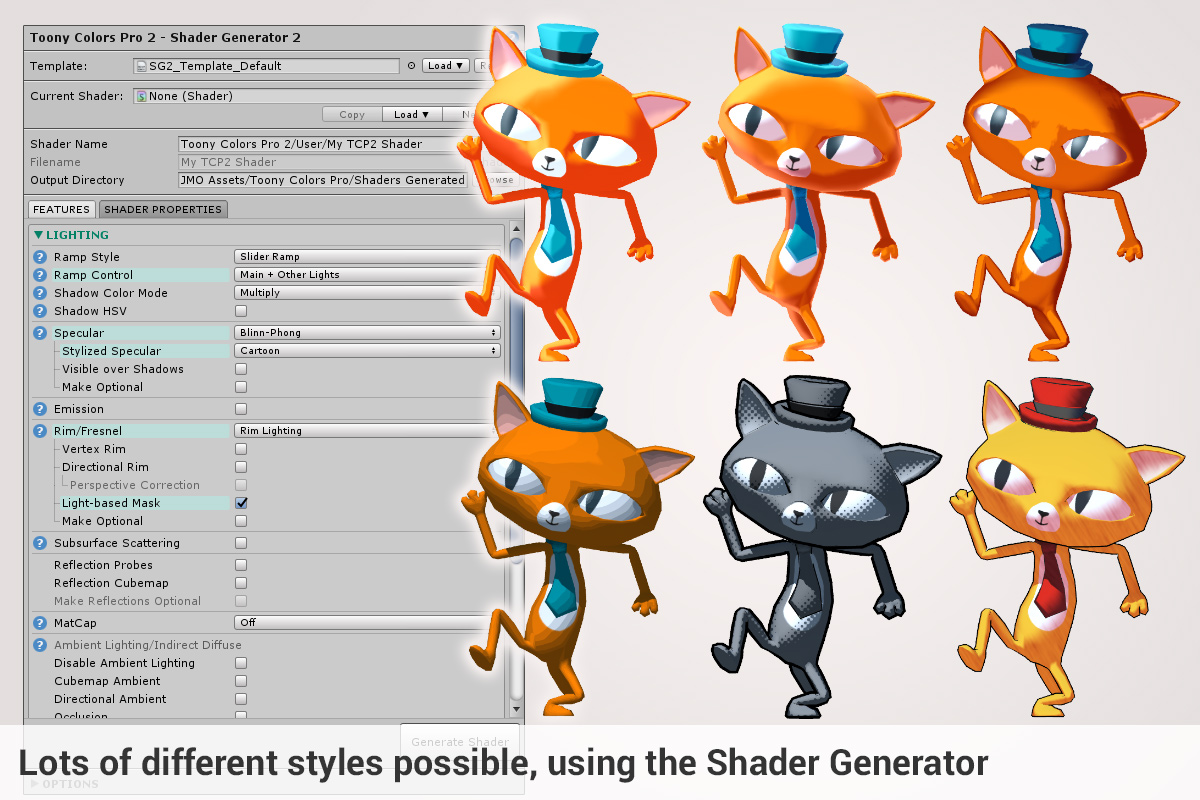The width and height of the screenshot is (1200, 800).
Task: Open help for Ramp Control
Action: [x=40, y=275]
